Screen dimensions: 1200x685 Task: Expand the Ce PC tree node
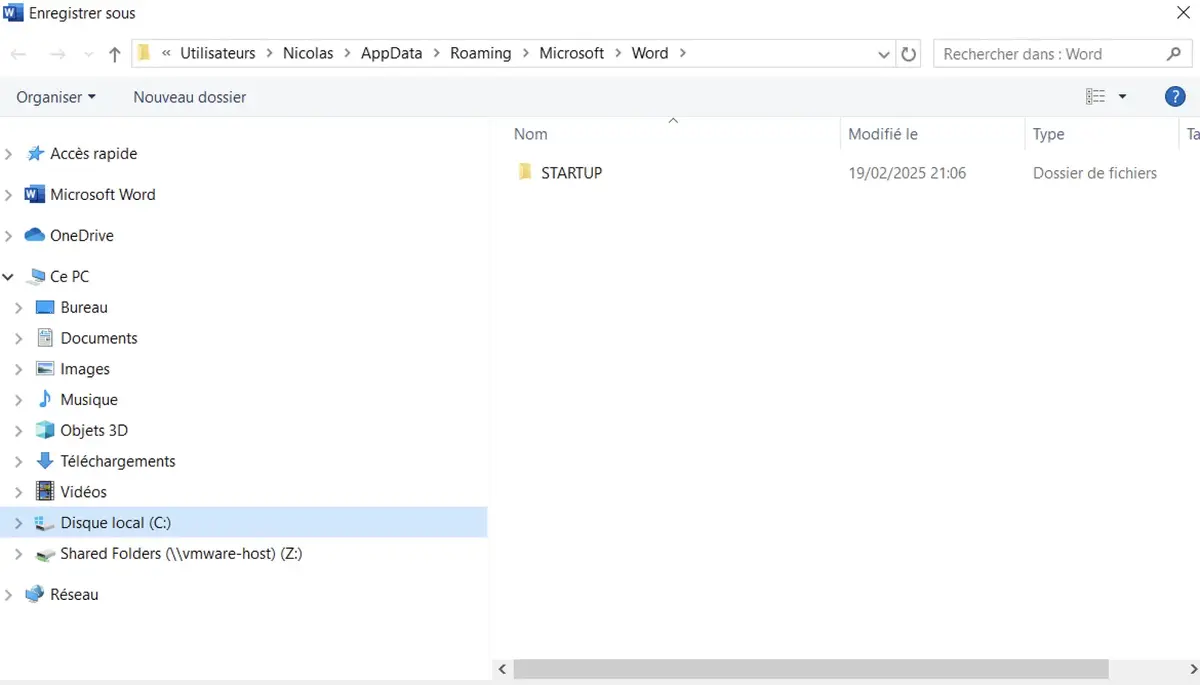click(x=9, y=276)
